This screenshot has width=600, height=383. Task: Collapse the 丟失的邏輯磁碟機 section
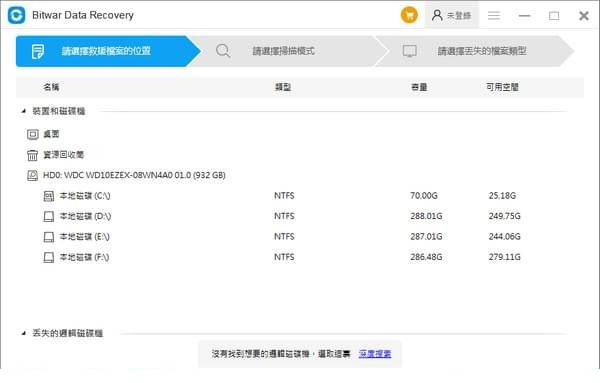point(24,333)
